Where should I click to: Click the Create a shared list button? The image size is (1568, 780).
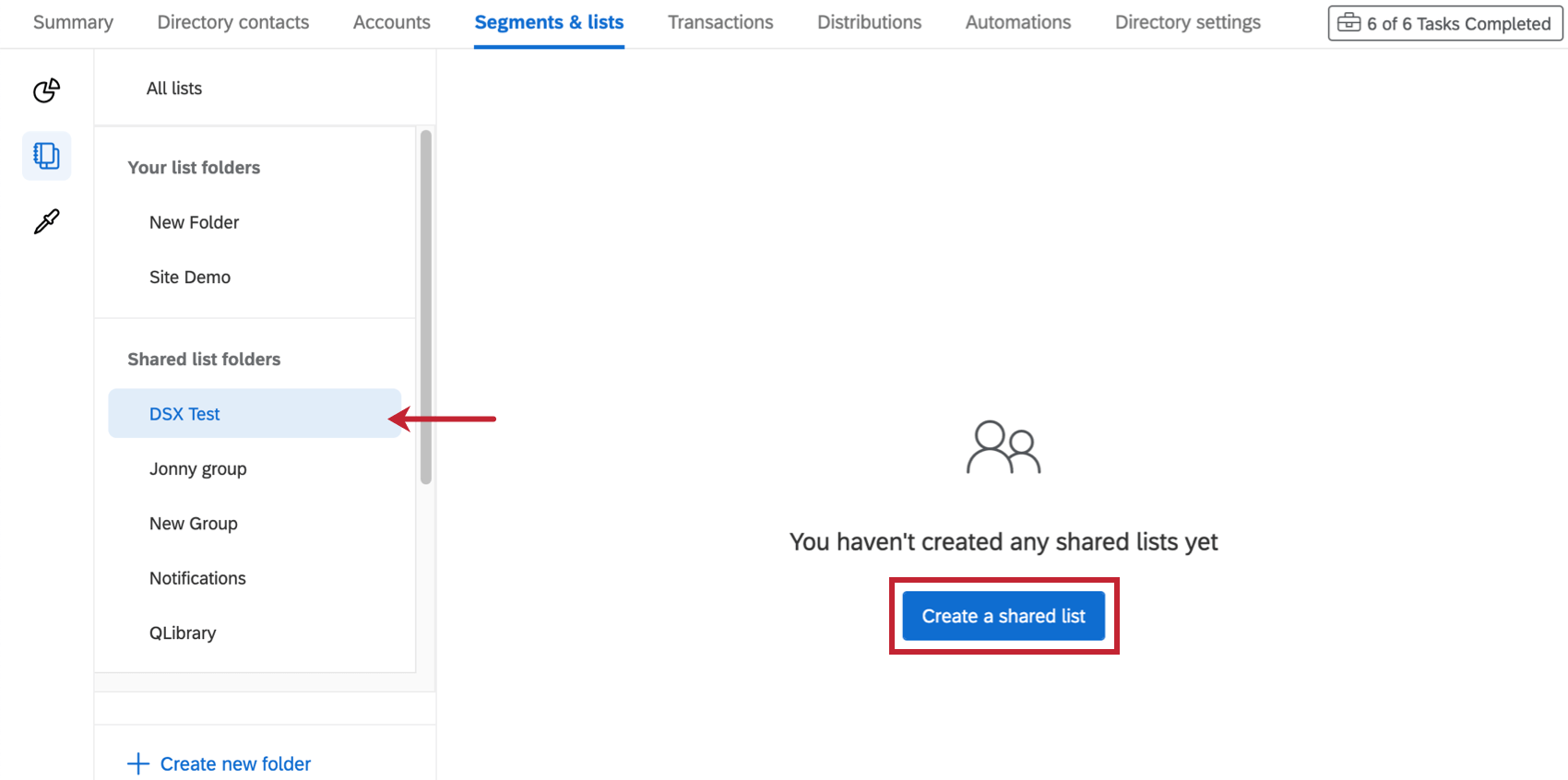click(x=1004, y=616)
